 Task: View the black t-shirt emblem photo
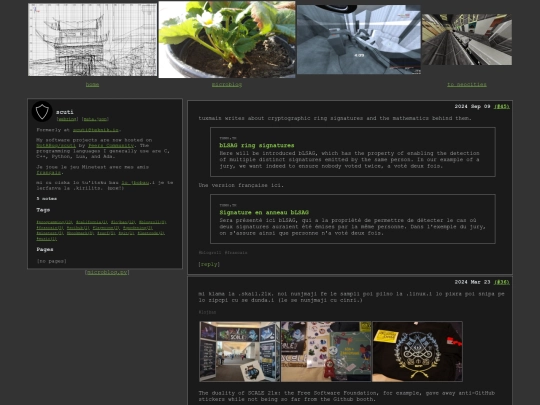coord(417,351)
